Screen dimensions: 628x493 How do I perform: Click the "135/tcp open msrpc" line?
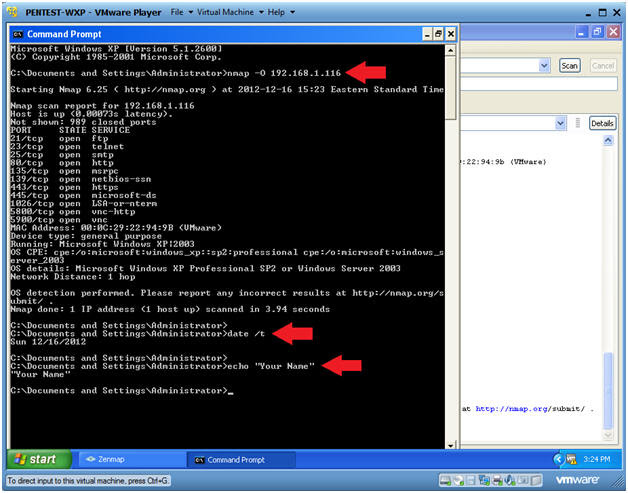(64, 171)
